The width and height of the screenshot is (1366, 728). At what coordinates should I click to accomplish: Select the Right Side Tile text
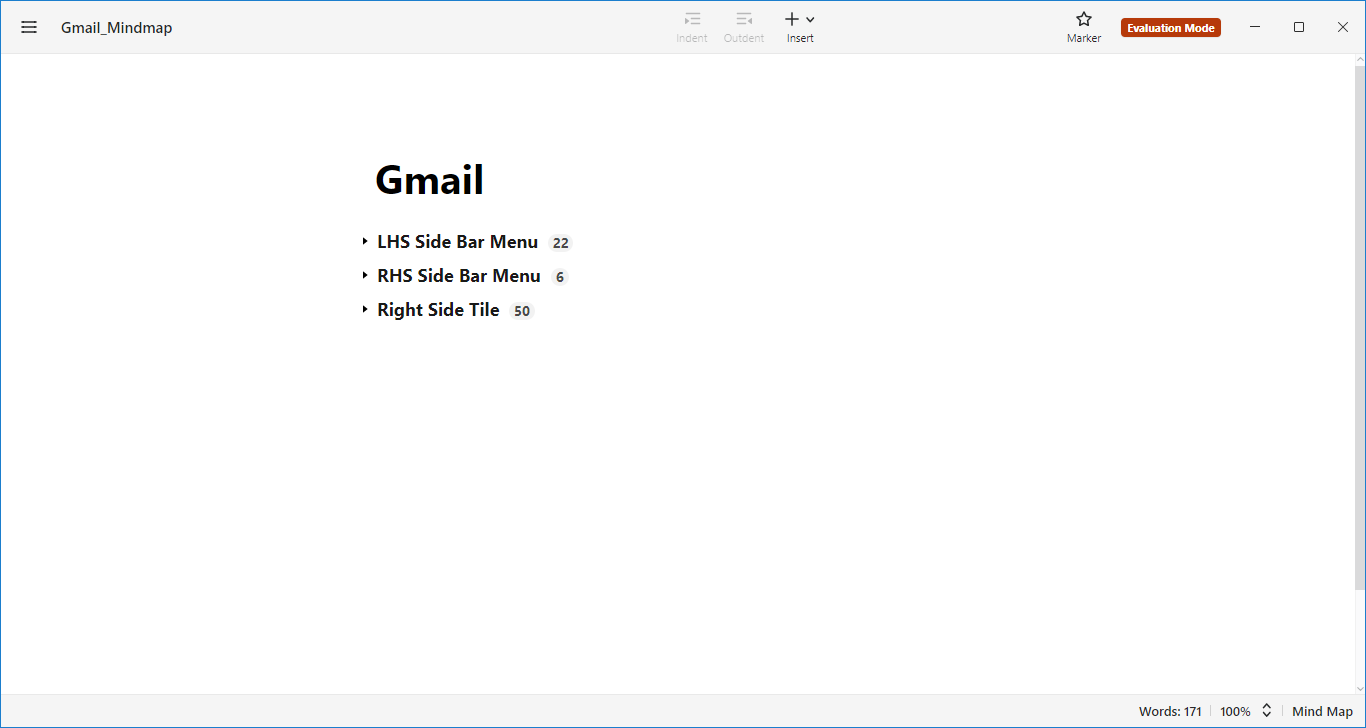coord(438,310)
